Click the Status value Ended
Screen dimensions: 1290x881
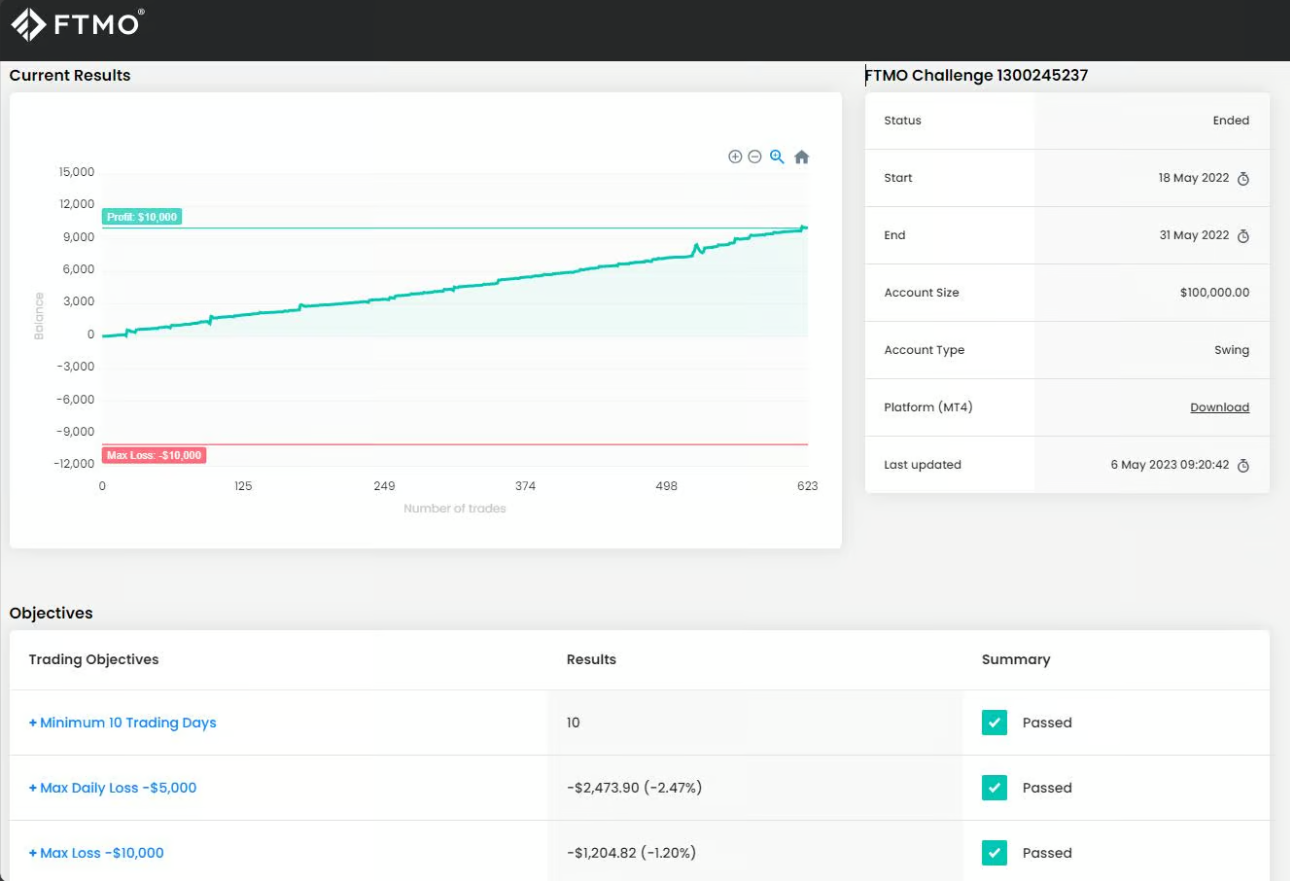pos(1231,121)
